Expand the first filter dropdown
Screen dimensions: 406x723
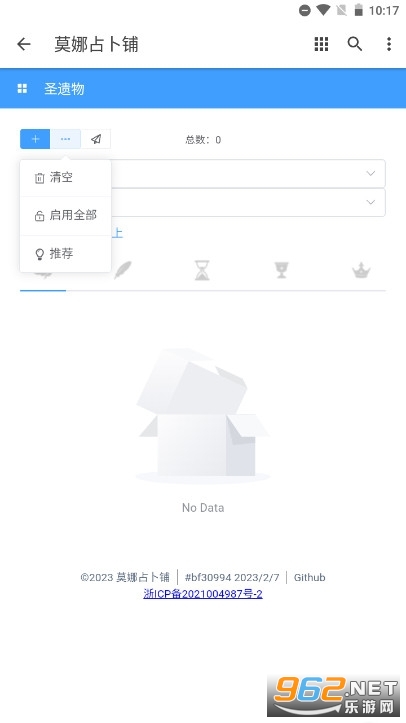(248, 173)
